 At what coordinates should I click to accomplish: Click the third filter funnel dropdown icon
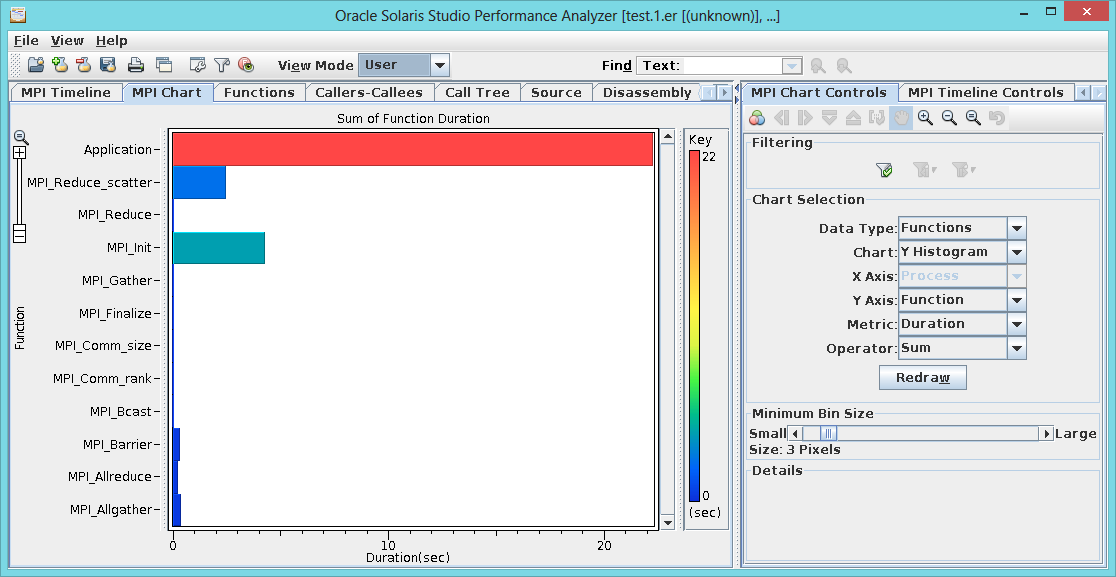[964, 170]
